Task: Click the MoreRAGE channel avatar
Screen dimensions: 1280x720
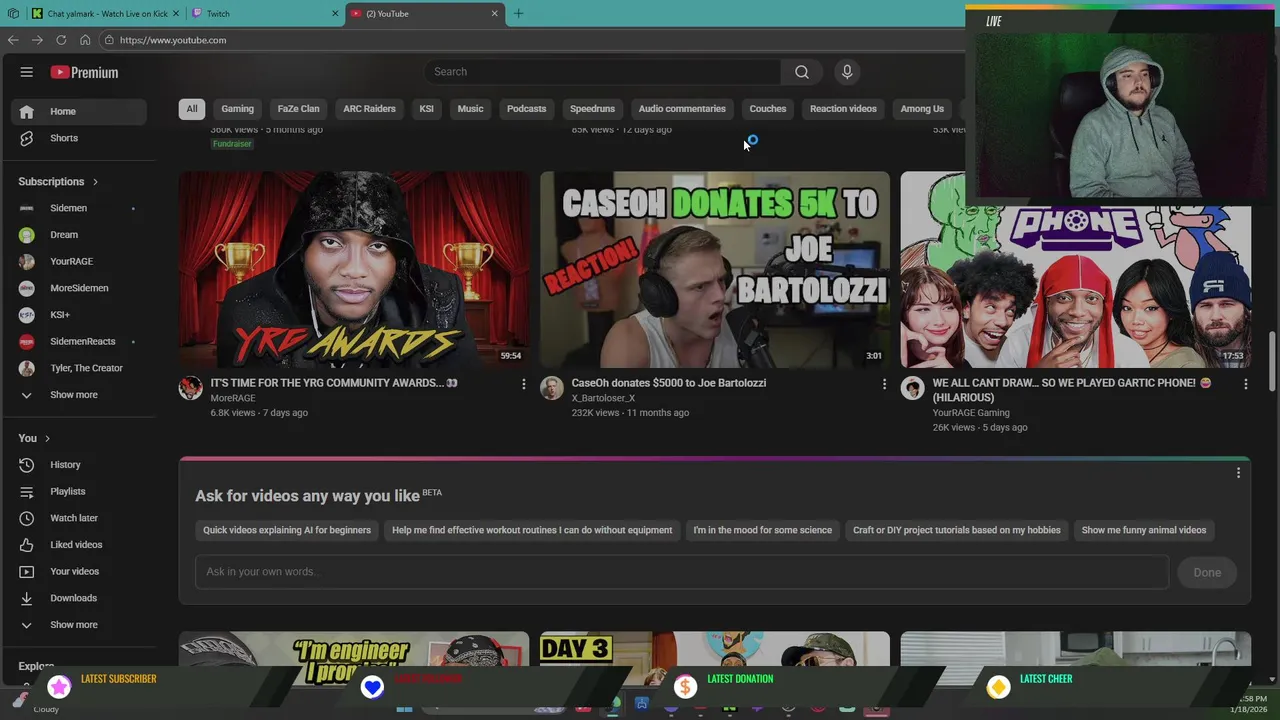Action: (190, 388)
